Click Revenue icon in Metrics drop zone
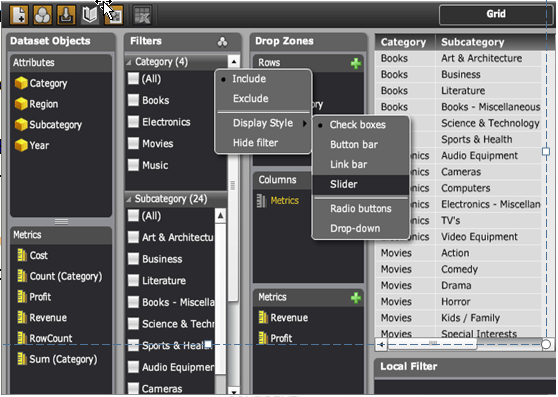The image size is (558, 397). pyautogui.click(x=263, y=317)
